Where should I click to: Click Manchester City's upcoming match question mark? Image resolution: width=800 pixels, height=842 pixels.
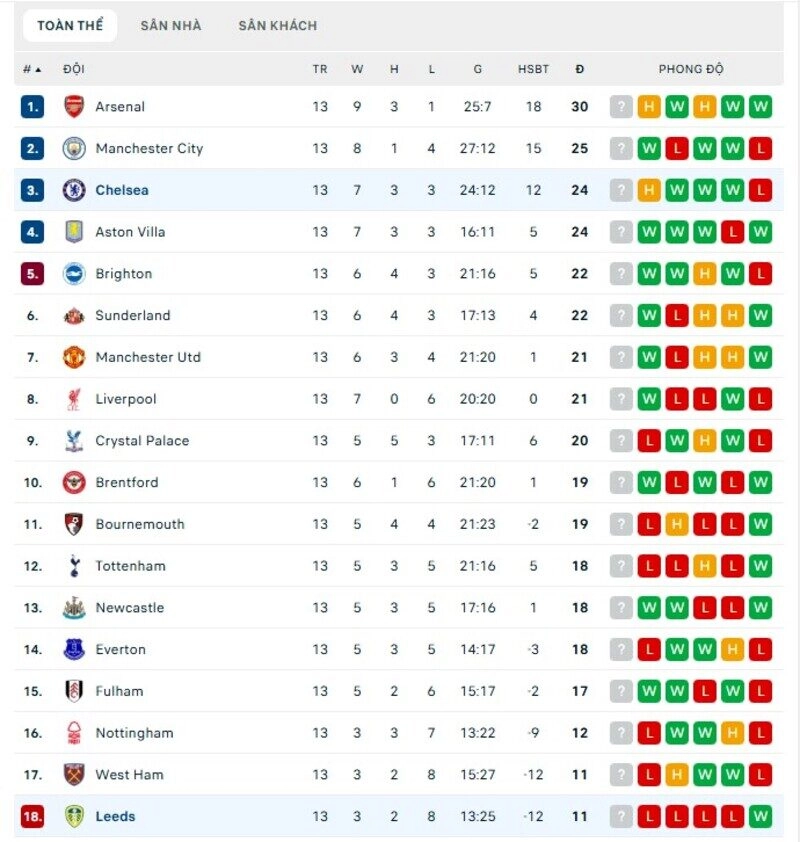(622, 146)
